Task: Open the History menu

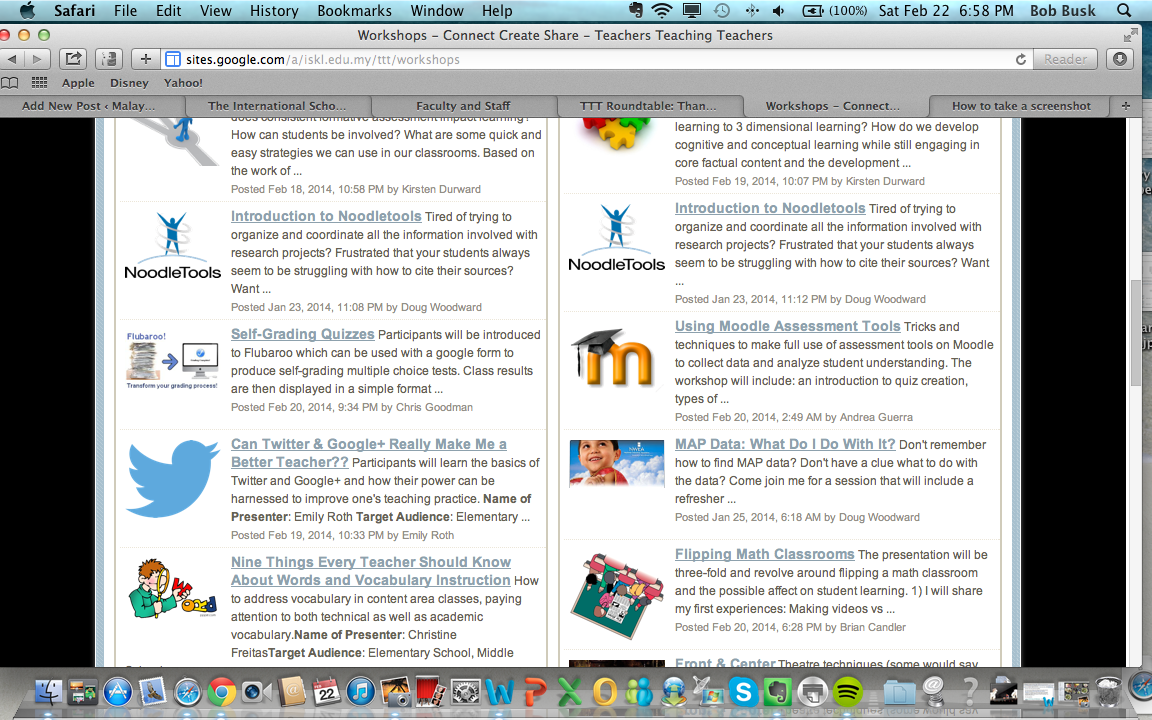Action: (x=274, y=11)
